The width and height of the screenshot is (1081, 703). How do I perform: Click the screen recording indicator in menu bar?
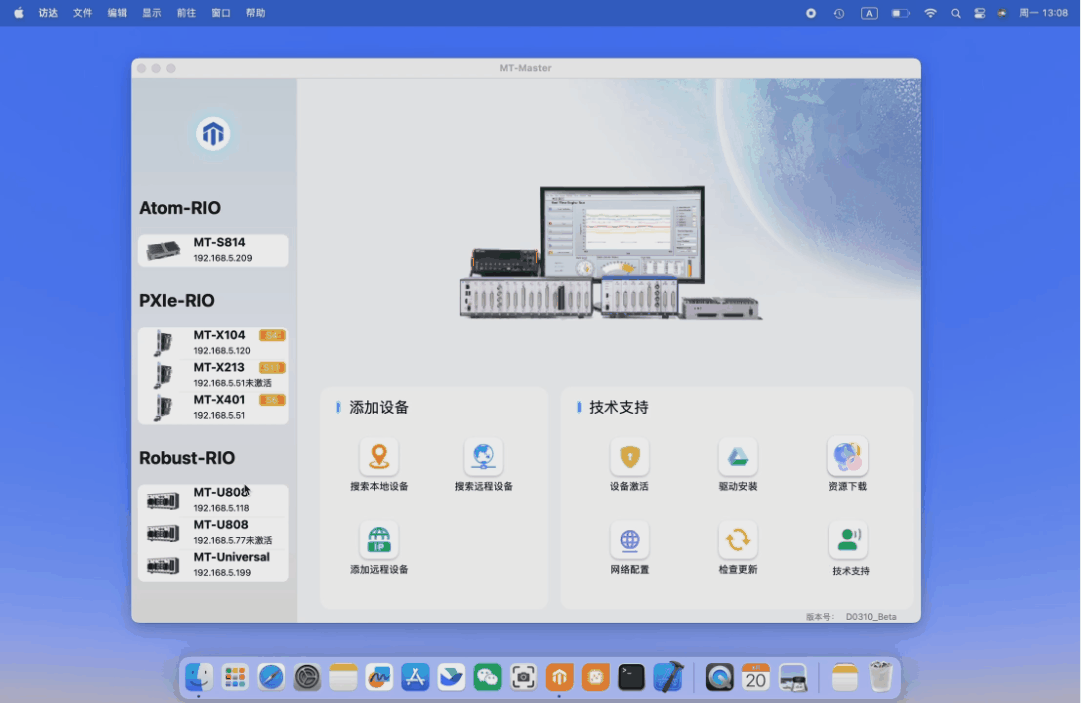point(811,13)
